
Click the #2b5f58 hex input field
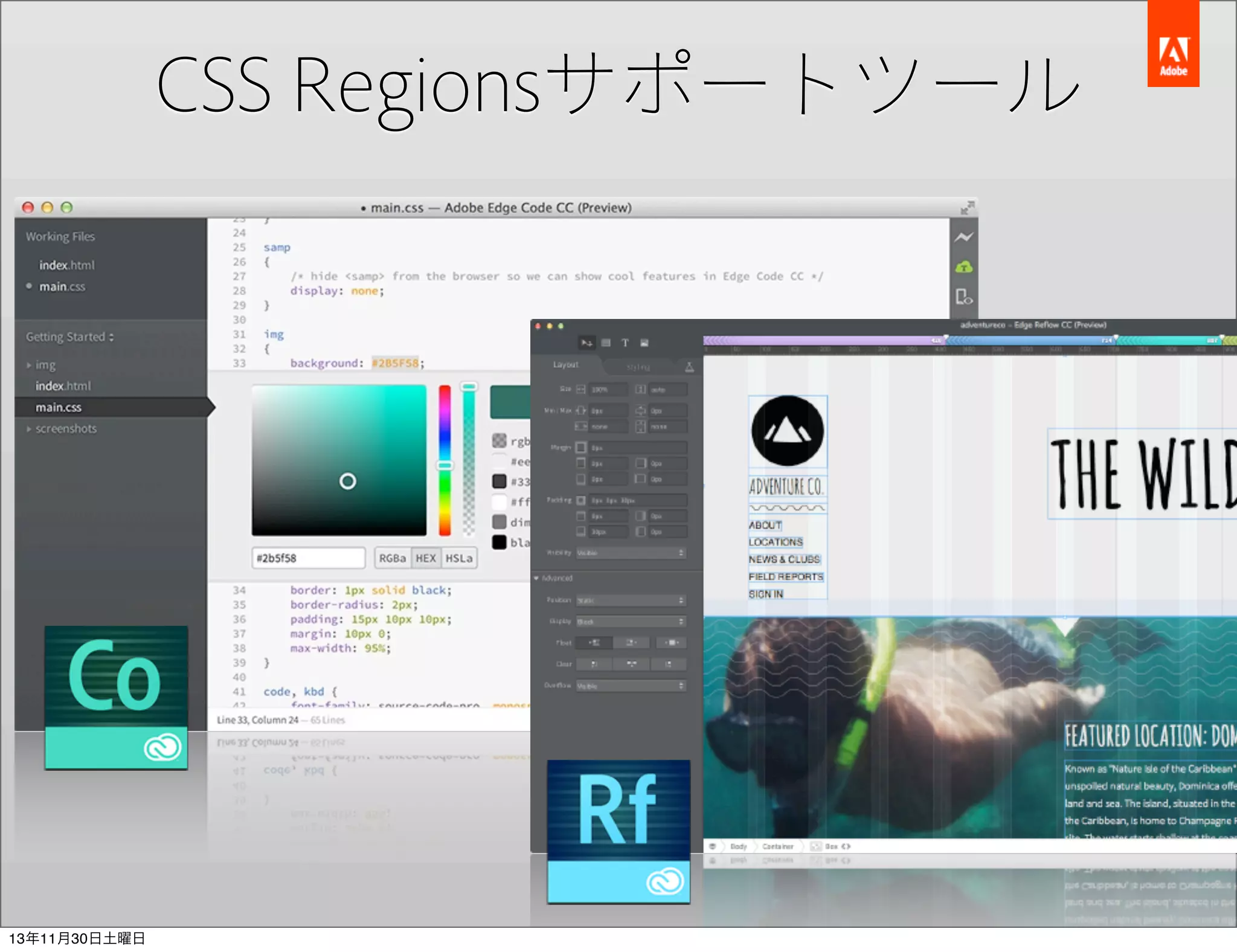click(x=309, y=558)
